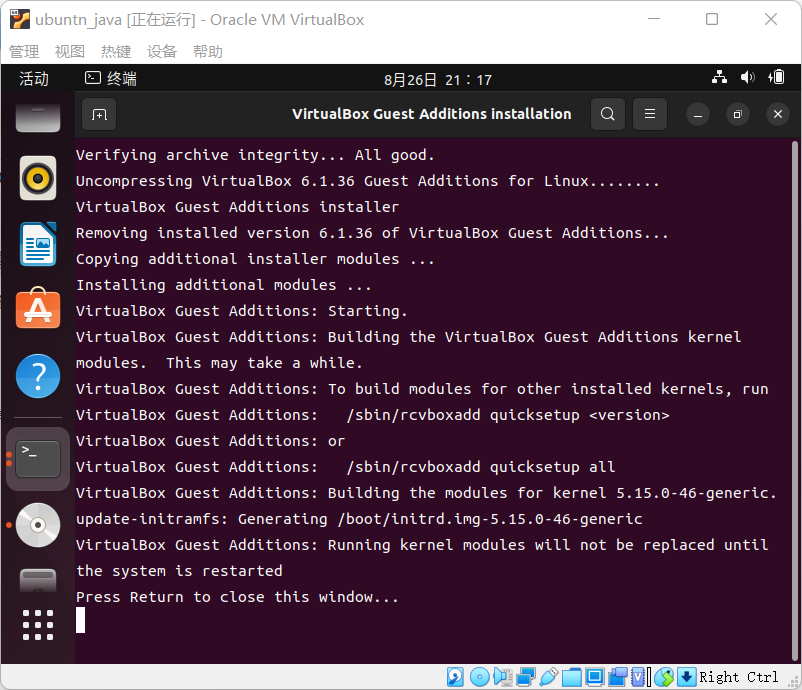
Task: Click the terminal cursor block
Action: click(80, 620)
